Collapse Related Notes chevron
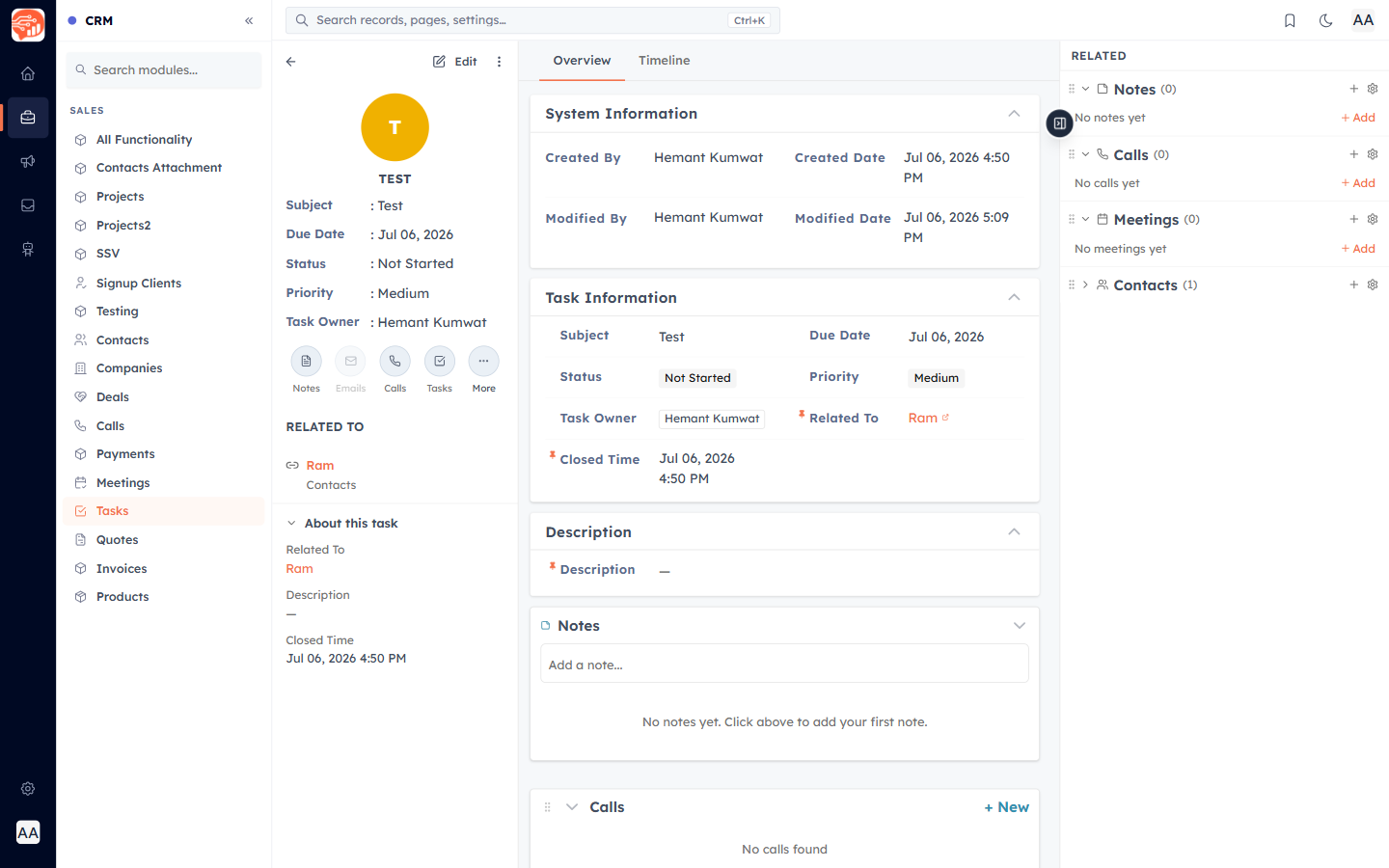1389x868 pixels. coord(1085,89)
